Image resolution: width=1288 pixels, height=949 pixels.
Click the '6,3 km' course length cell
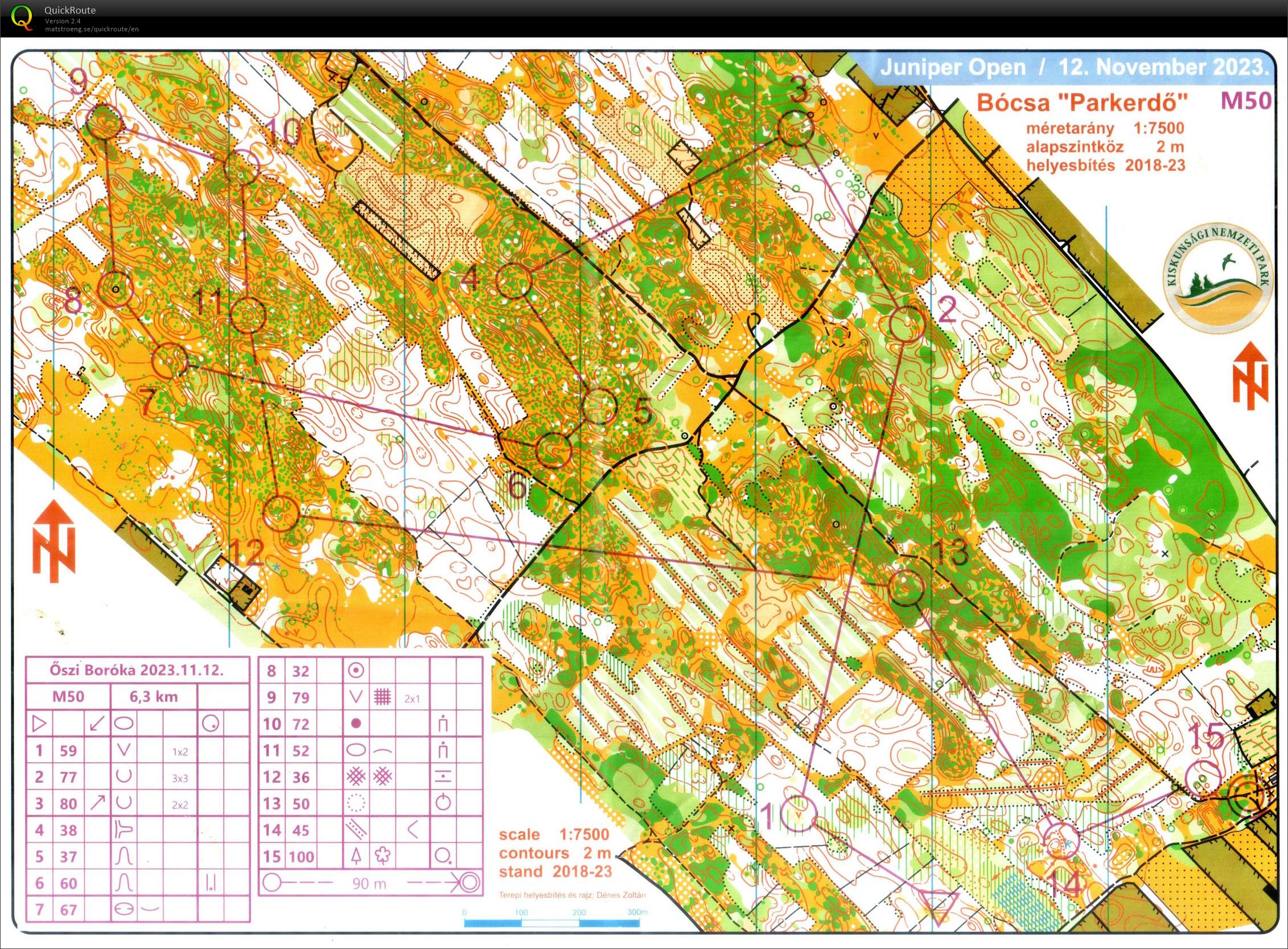[153, 697]
